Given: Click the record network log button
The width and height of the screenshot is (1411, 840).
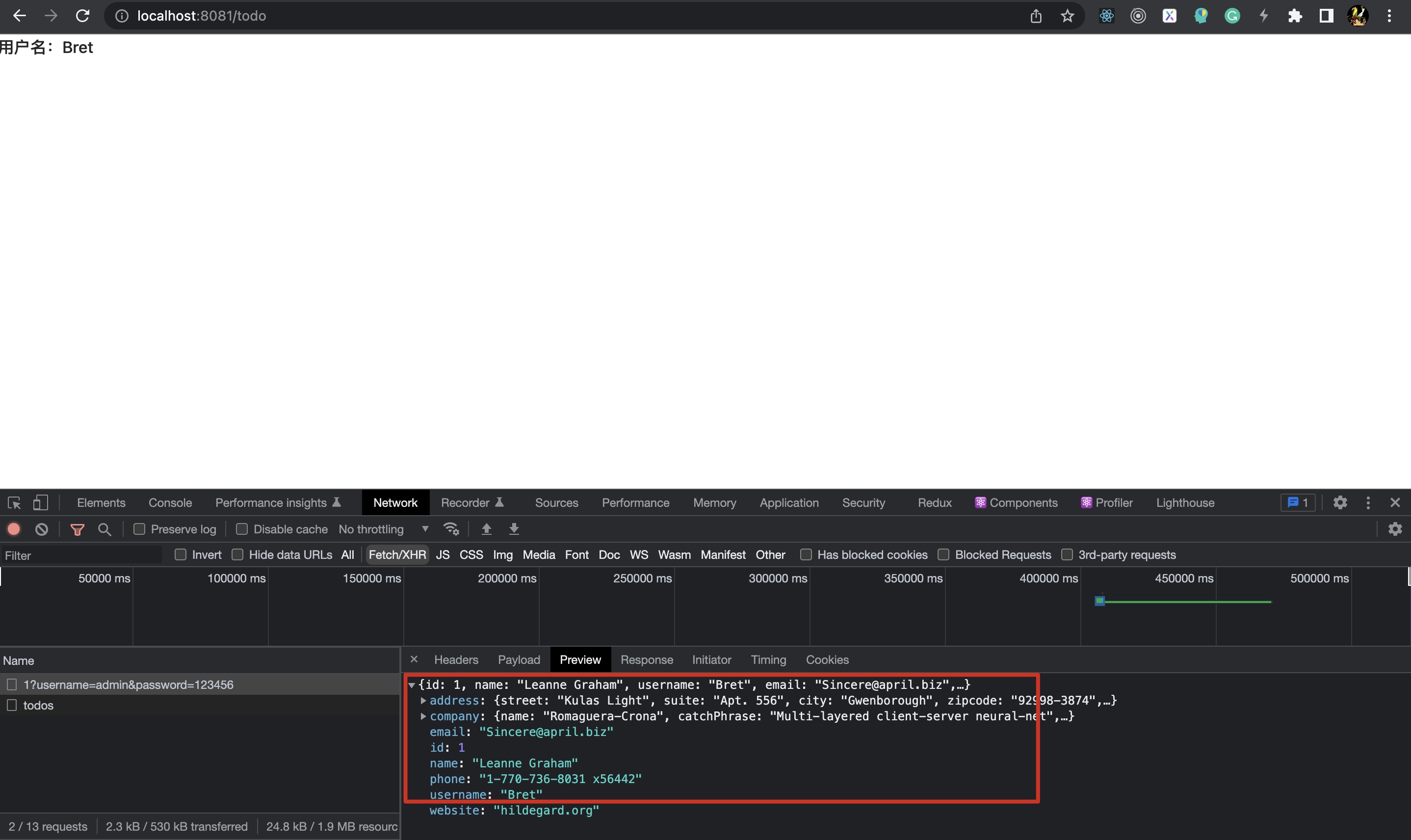Looking at the screenshot, I should 14,529.
